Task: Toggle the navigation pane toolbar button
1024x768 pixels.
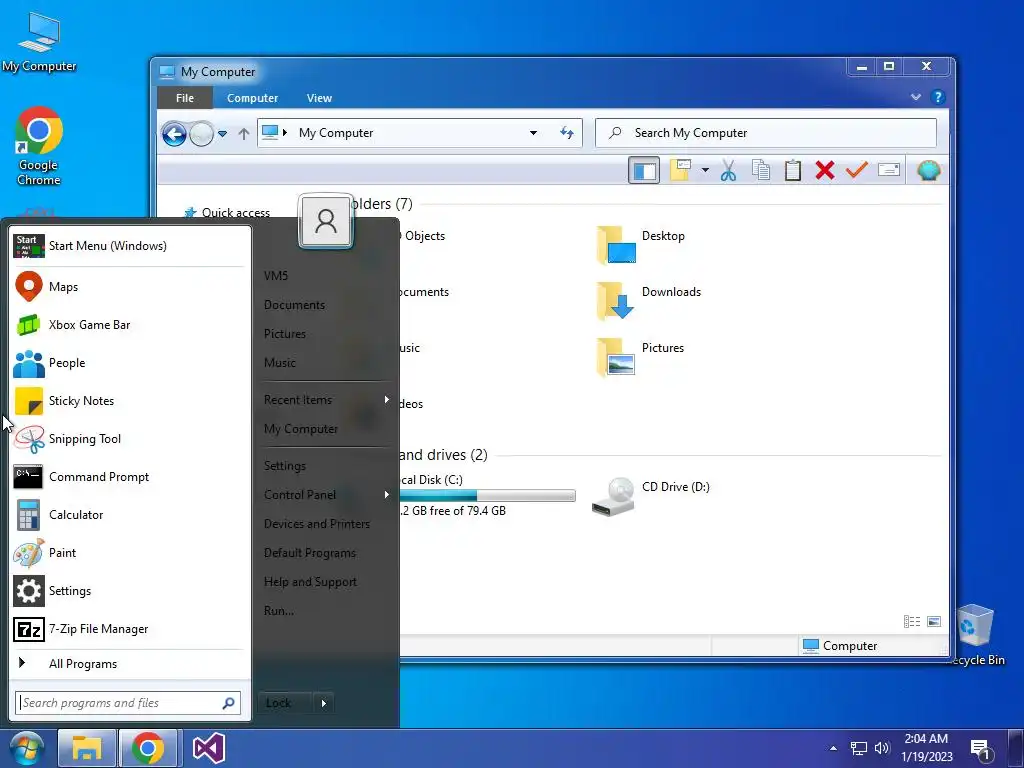Action: [x=644, y=170]
